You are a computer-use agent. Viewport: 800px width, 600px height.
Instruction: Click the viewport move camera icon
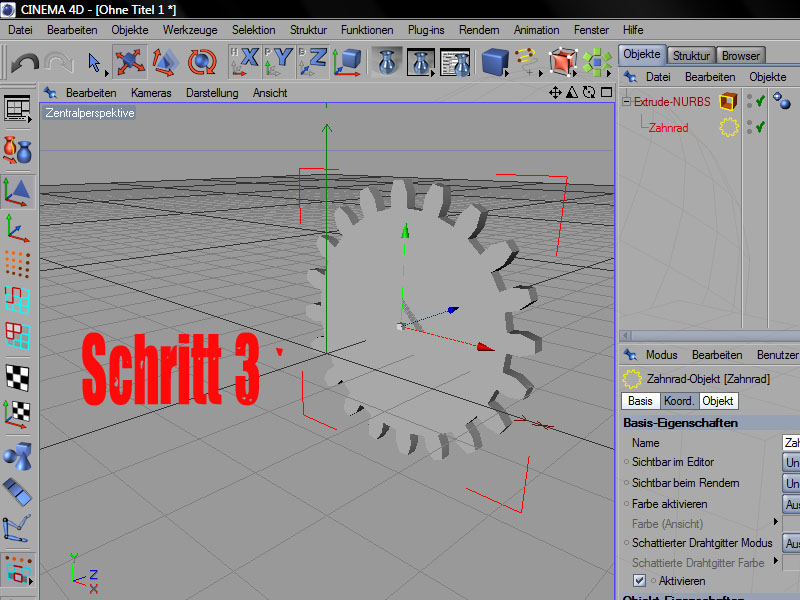pos(555,92)
